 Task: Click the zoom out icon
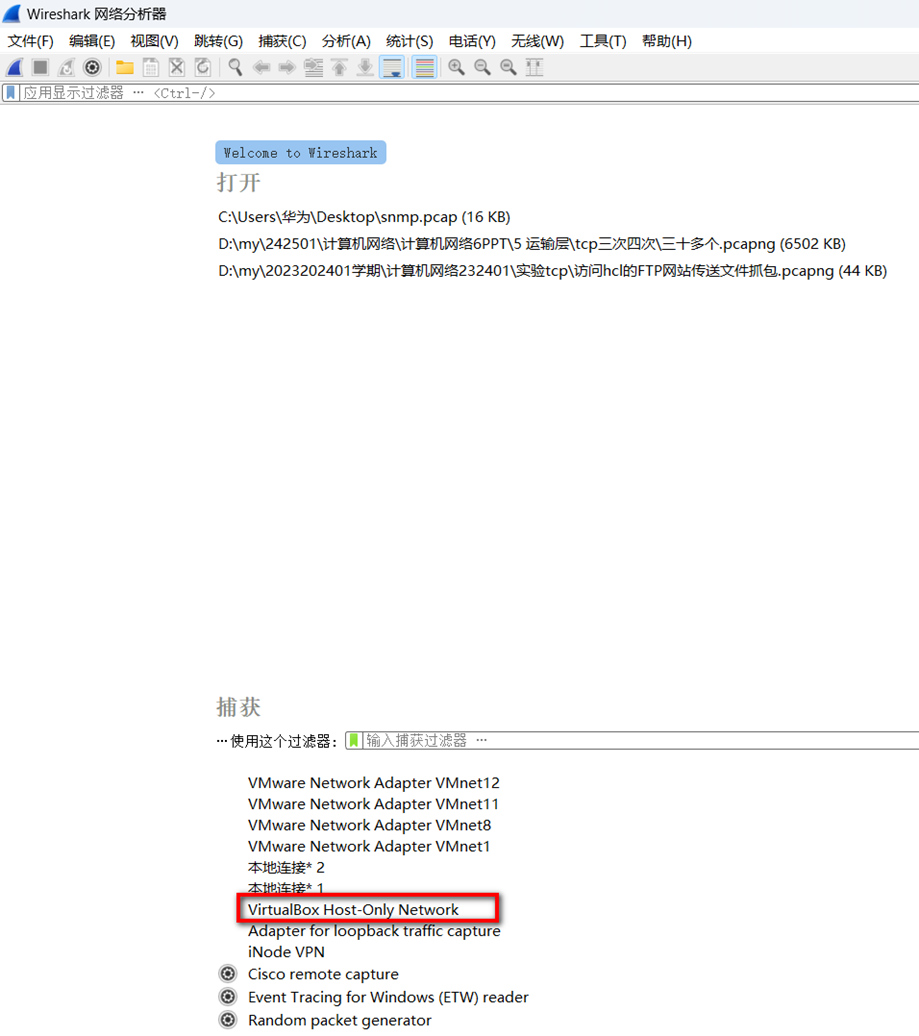[x=482, y=67]
